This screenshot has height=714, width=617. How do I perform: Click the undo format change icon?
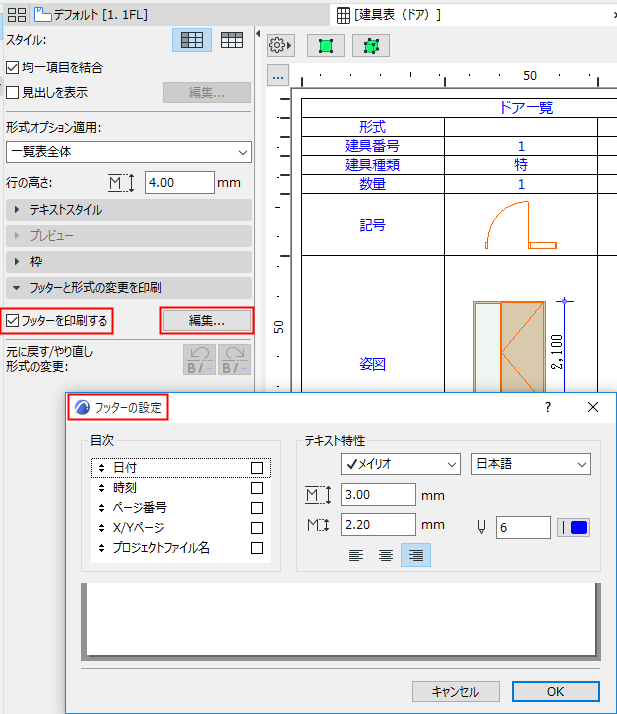[199, 359]
